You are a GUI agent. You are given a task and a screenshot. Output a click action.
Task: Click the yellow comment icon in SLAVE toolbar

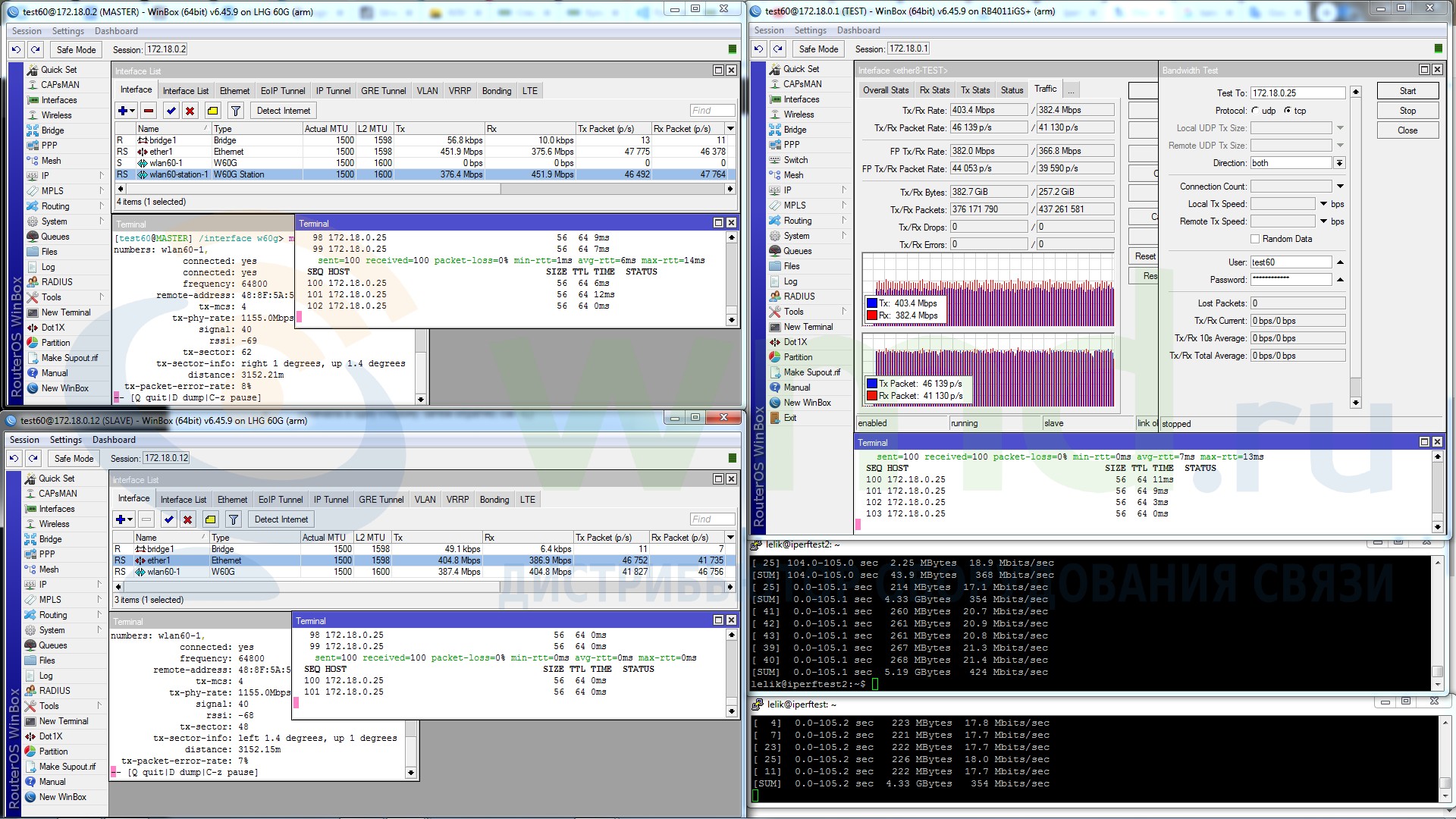pyautogui.click(x=210, y=519)
